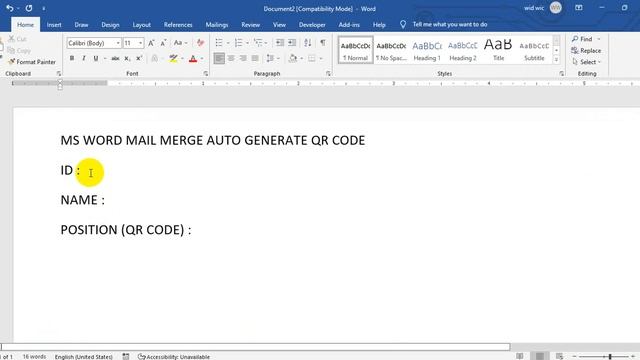The height and width of the screenshot is (360, 640).
Task: Open Font dialog launcher
Action: click(x=206, y=74)
